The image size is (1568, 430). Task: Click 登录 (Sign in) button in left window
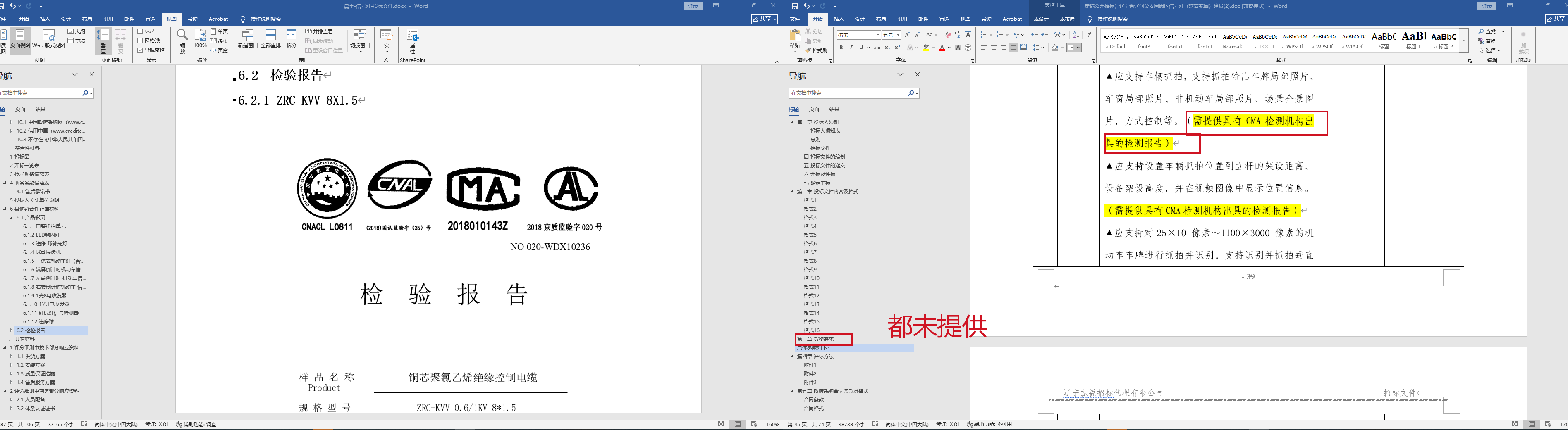pos(693,6)
